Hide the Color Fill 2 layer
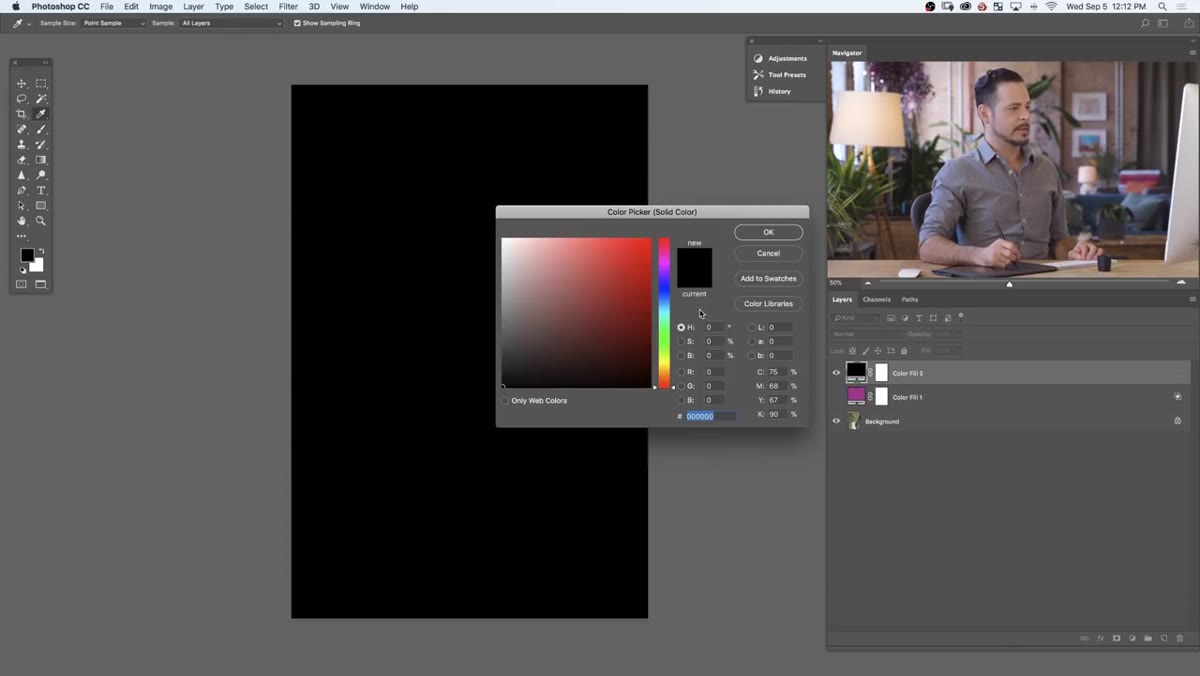The height and width of the screenshot is (676, 1200). (836, 373)
